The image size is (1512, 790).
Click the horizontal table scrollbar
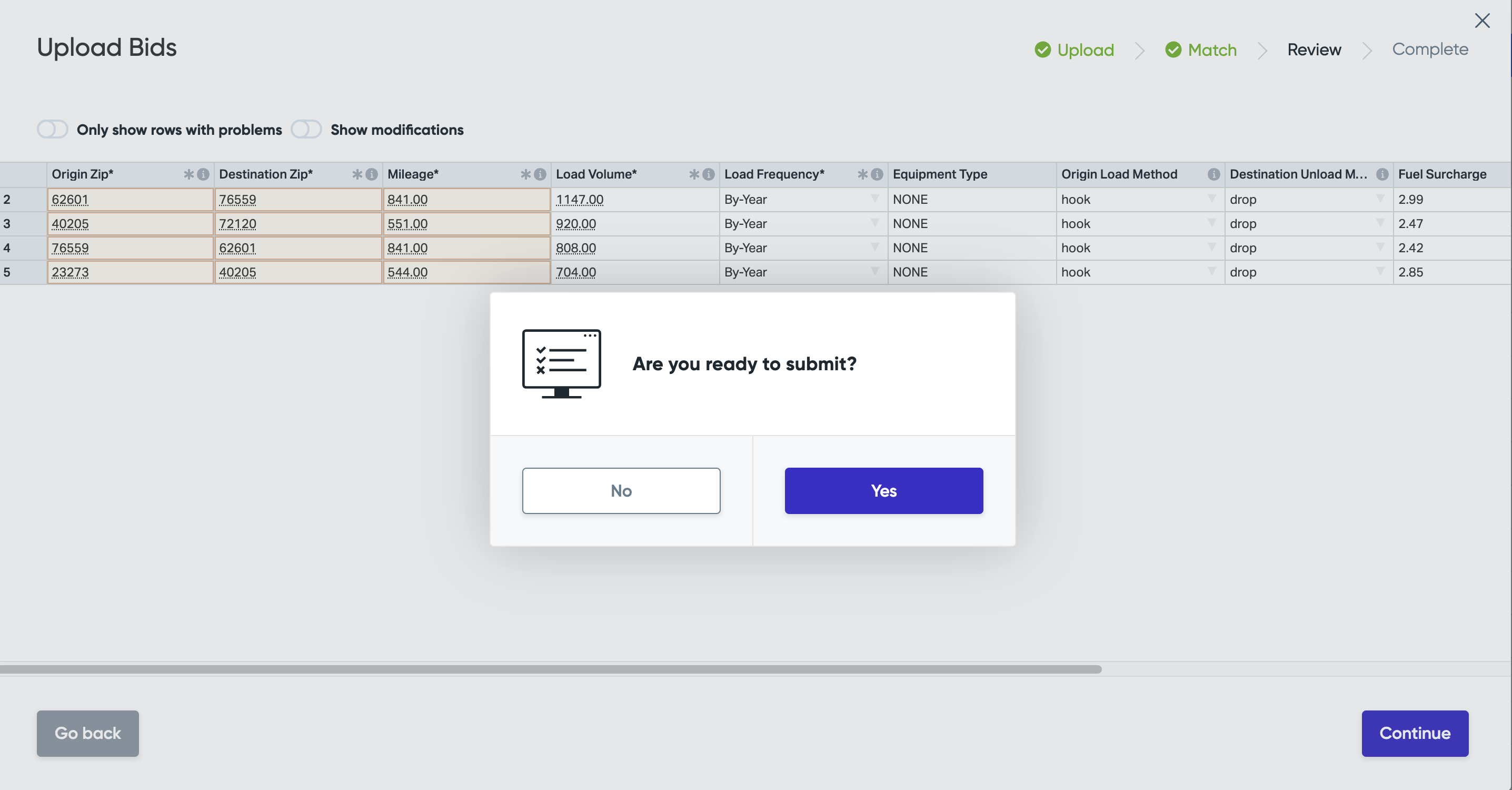click(x=550, y=669)
